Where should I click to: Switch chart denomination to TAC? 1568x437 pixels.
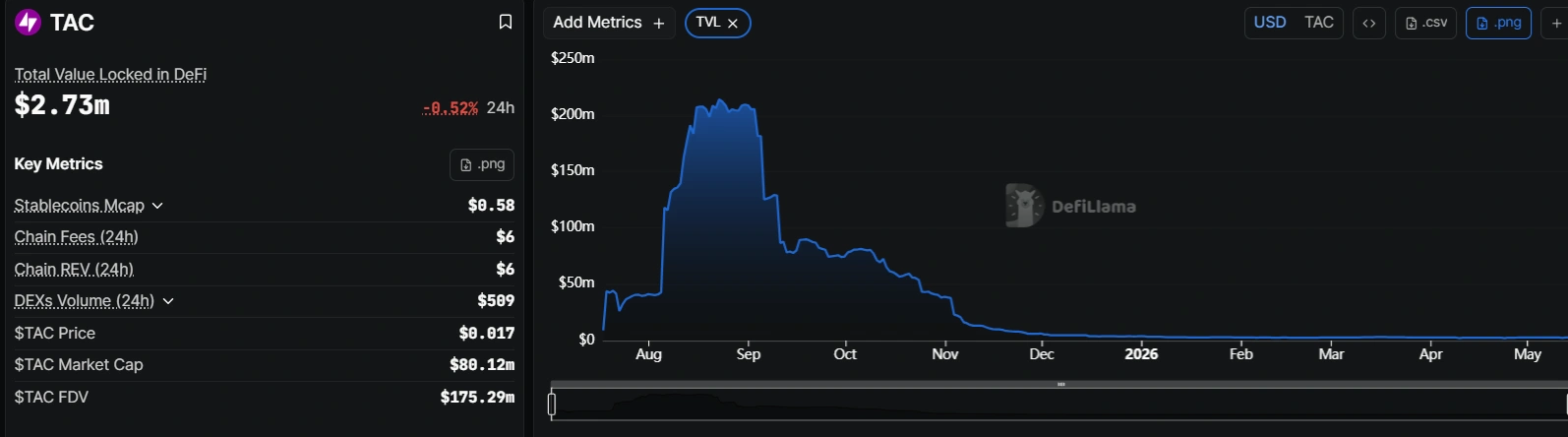(1319, 23)
